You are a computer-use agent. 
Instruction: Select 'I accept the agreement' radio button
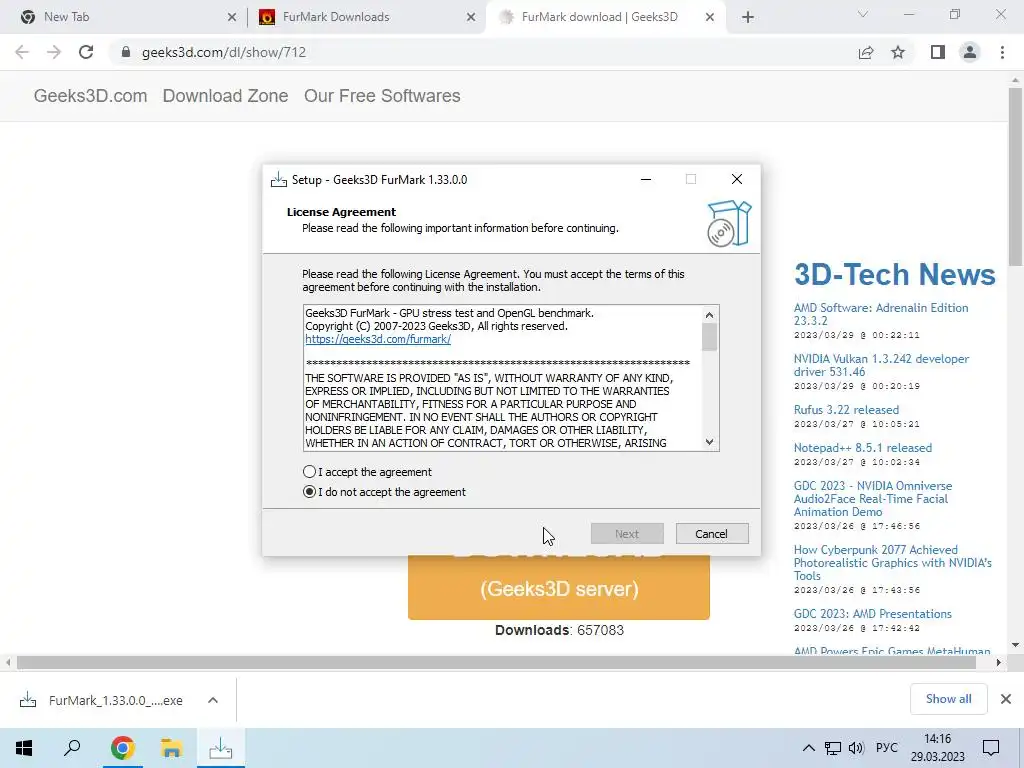310,472
